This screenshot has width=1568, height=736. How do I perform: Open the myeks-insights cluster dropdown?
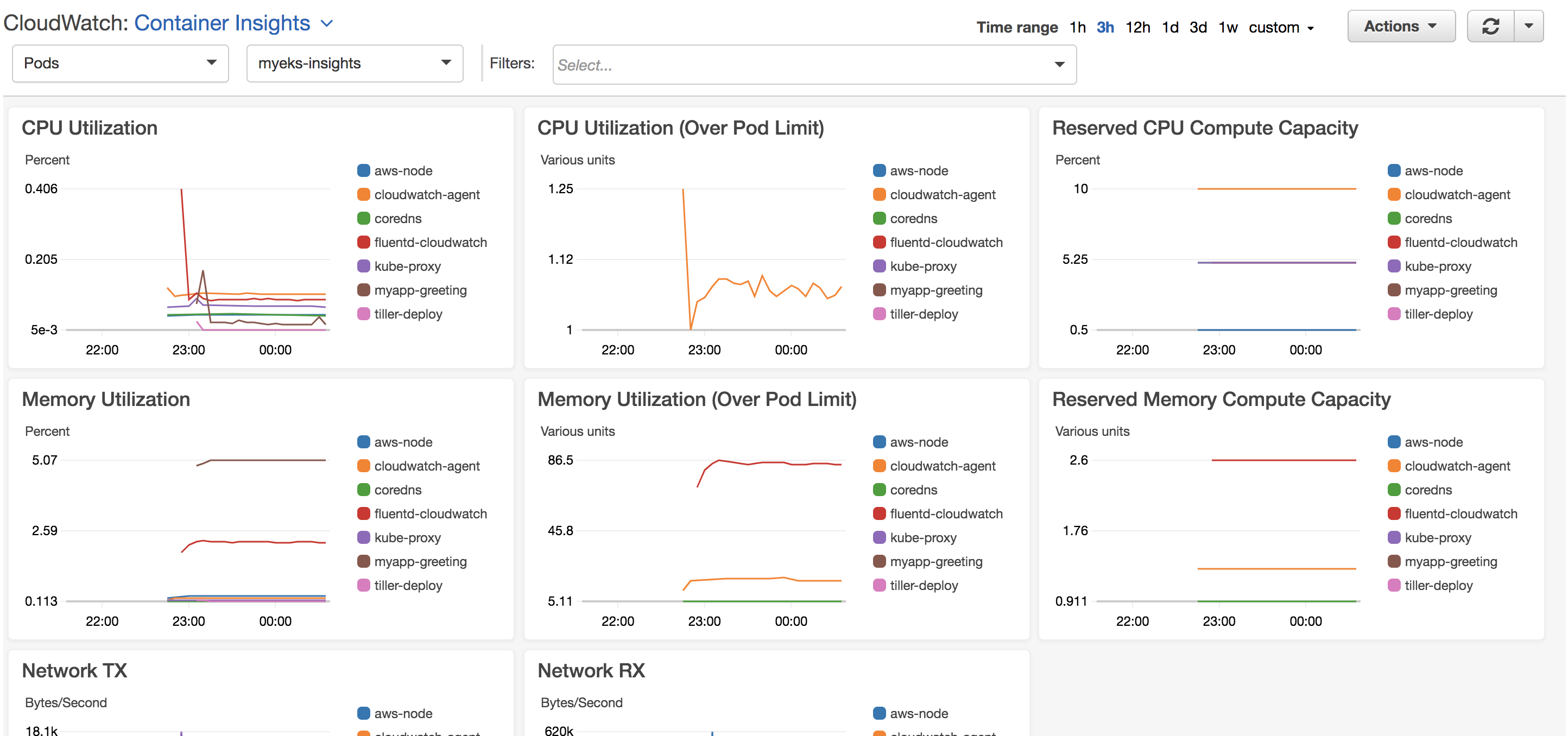pos(355,64)
